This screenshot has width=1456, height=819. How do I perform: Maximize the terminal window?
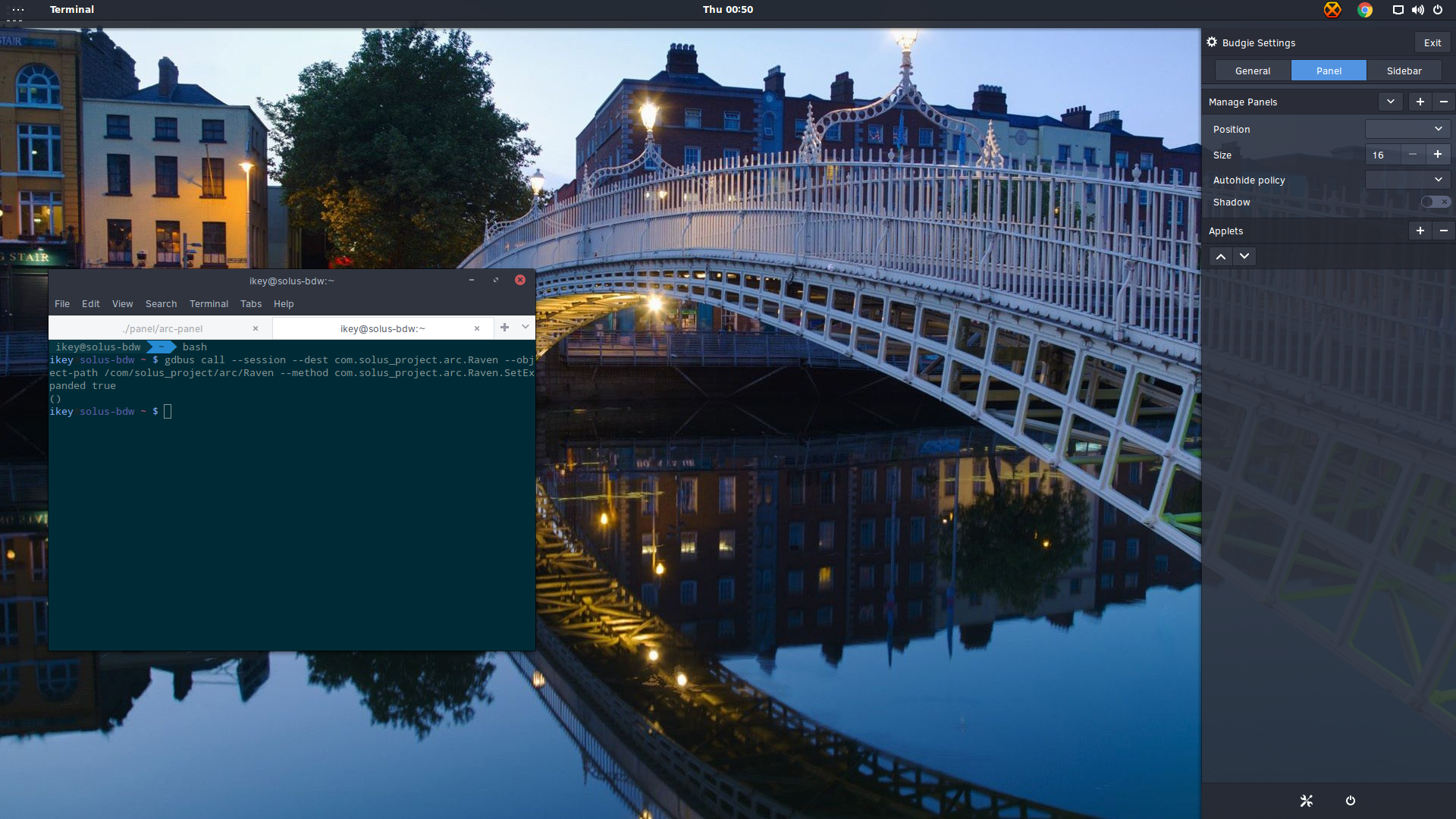[496, 280]
